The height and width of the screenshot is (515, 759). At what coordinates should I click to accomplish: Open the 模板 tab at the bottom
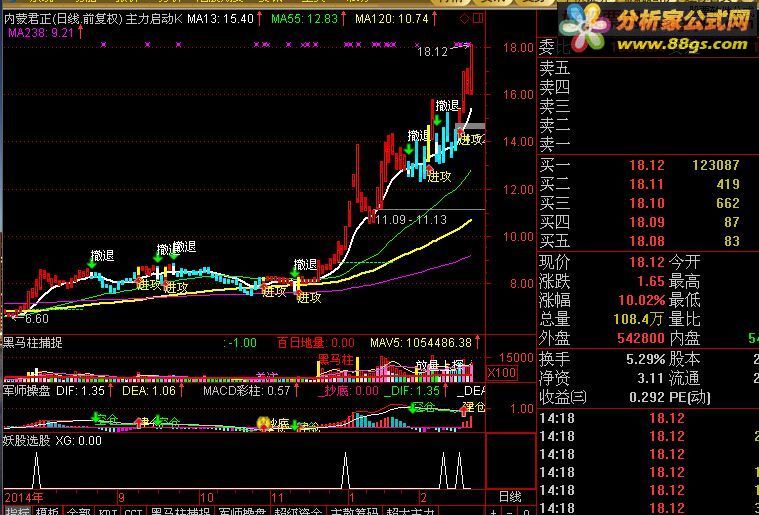coord(47,511)
